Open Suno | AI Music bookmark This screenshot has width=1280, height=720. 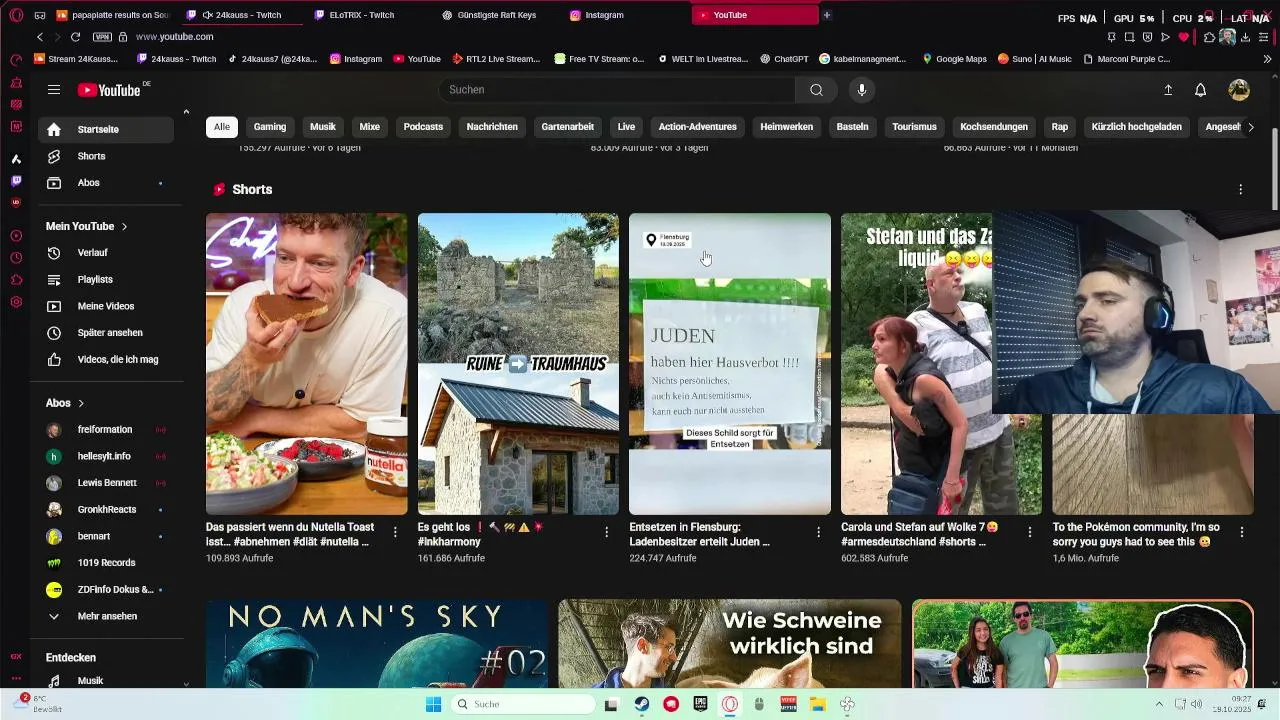1034,59
